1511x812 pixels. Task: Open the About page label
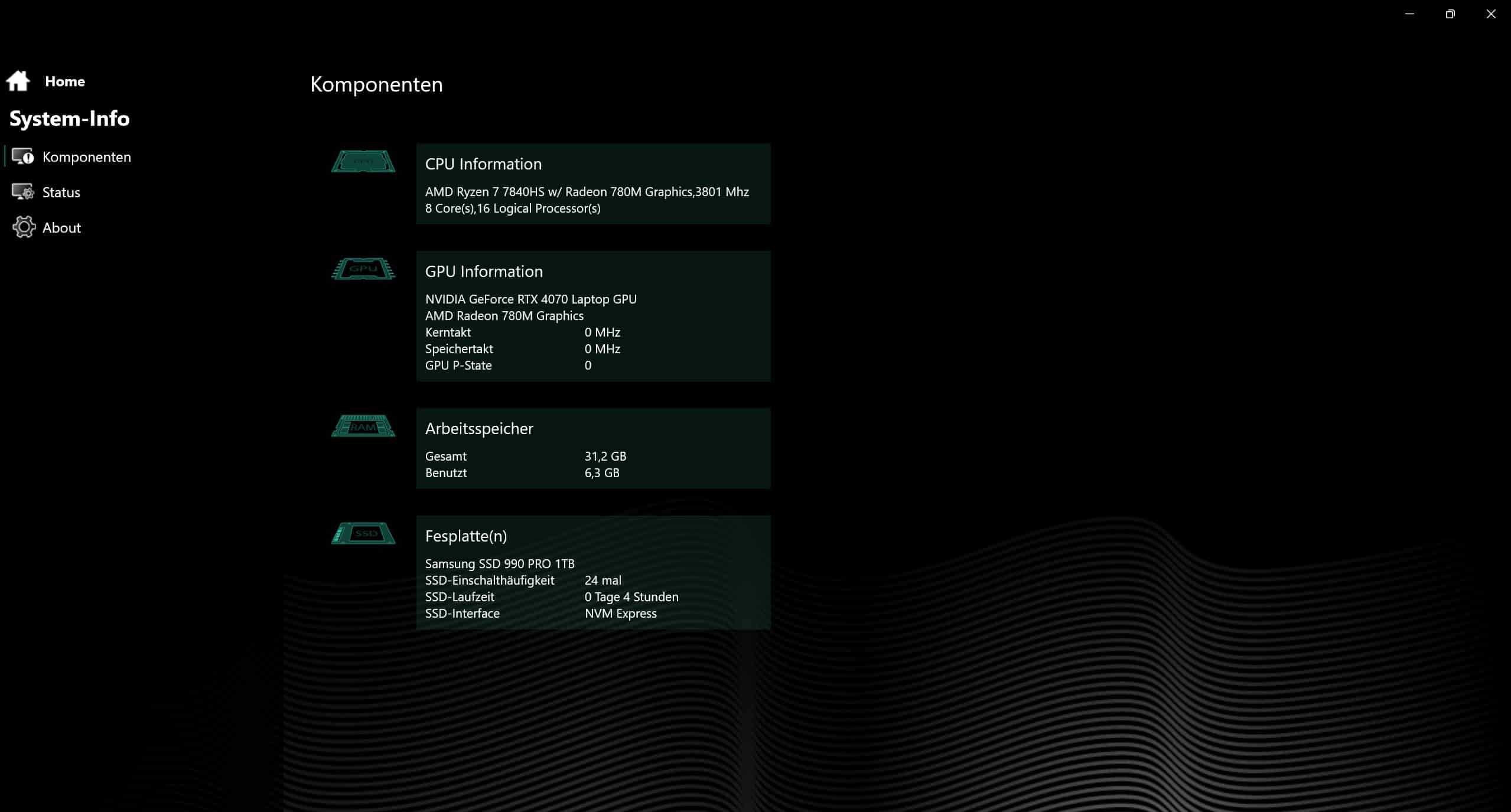click(x=61, y=228)
